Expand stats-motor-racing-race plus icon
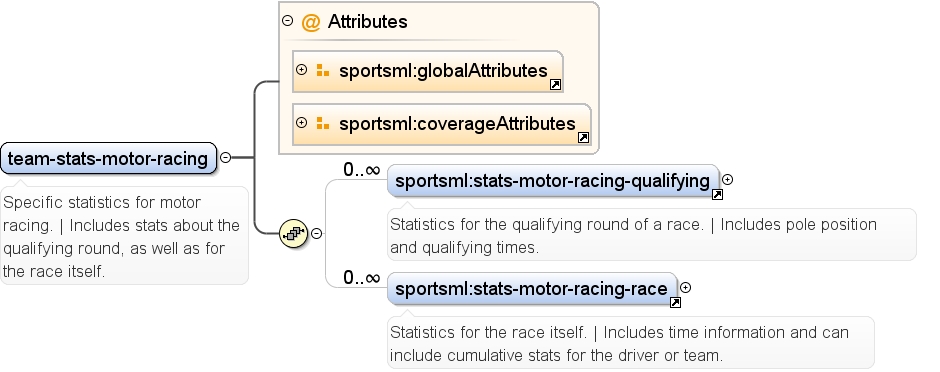940x372 pixels. pos(685,288)
